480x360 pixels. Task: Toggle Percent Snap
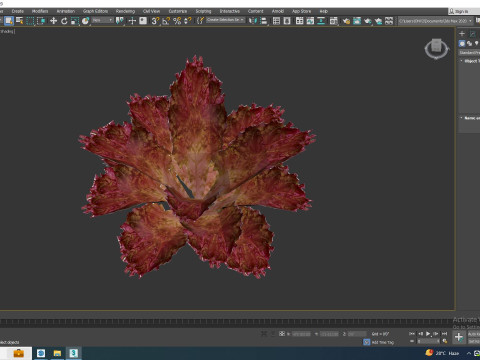coord(177,21)
